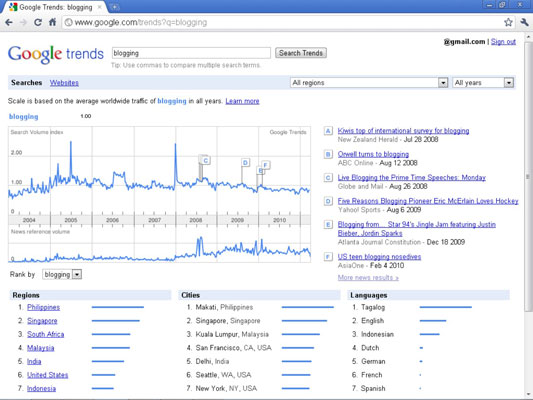Viewport: 533px width, 400px height.
Task: Click news flag E icon in results list
Action: coord(328,225)
